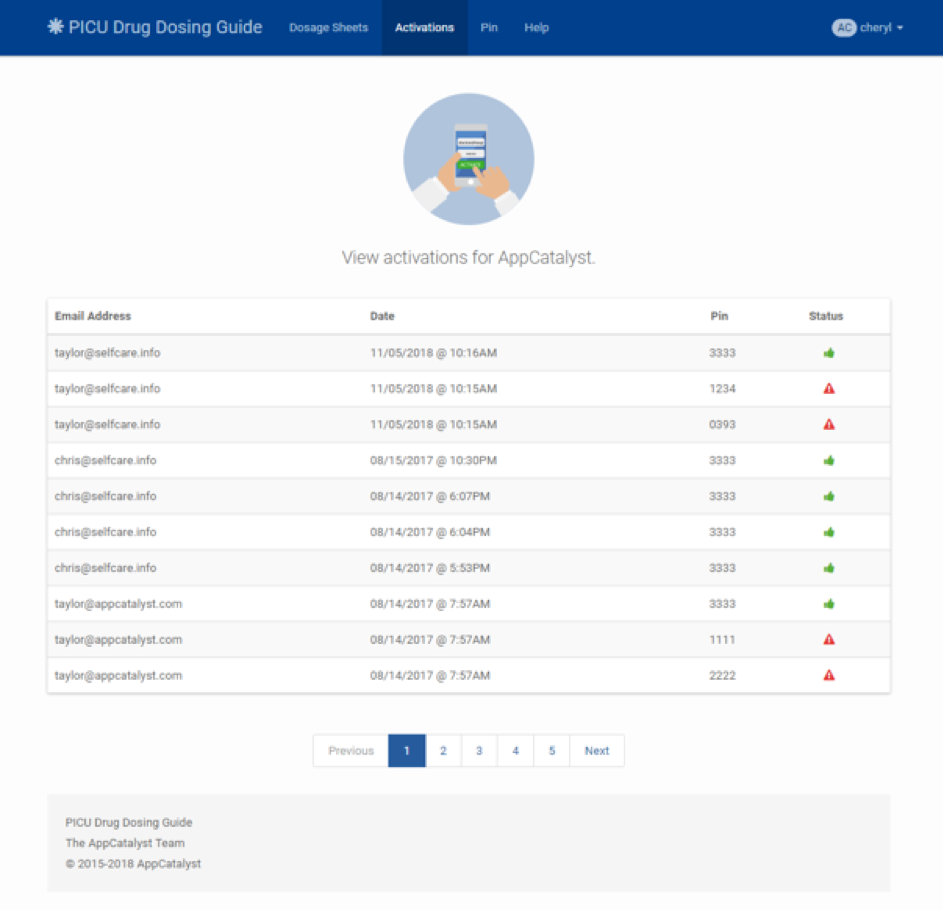Viewport: 943px width, 910px height.
Task: Click thumbs-up icon in 08/15/2017 10:30PM row
Action: click(x=829, y=461)
